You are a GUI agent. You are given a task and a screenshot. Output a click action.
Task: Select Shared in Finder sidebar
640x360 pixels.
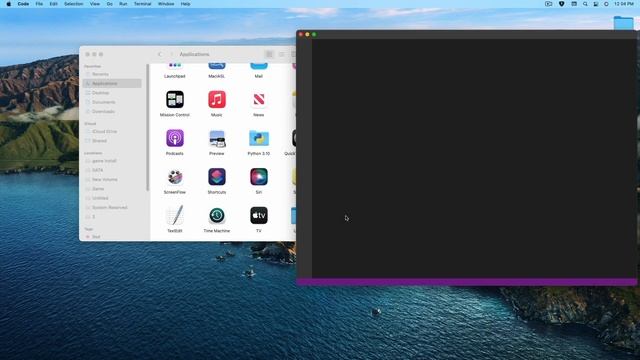click(x=112, y=141)
